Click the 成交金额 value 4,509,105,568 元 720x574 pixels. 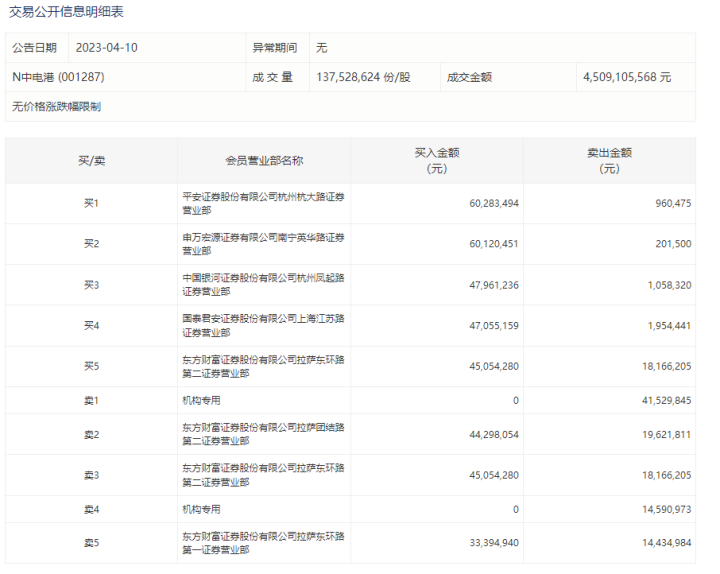[x=627, y=76]
